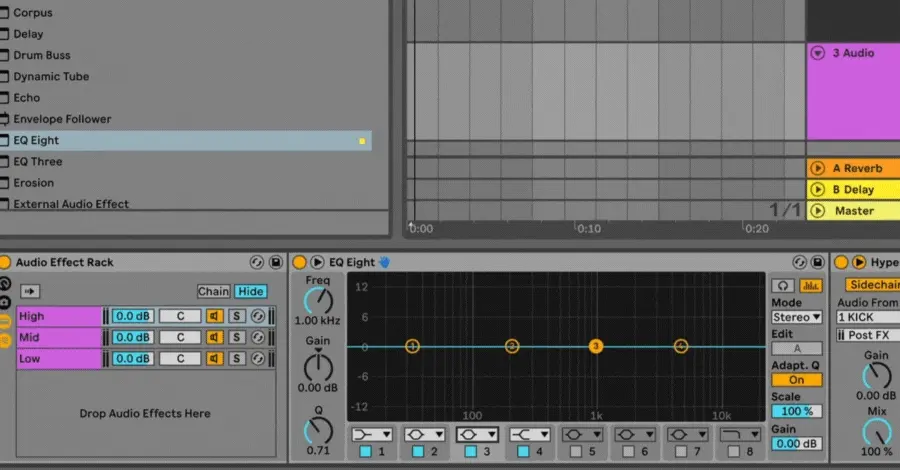Select EQ Eight in the browser list
Screen dimensions: 900x470
click(x=185, y=141)
